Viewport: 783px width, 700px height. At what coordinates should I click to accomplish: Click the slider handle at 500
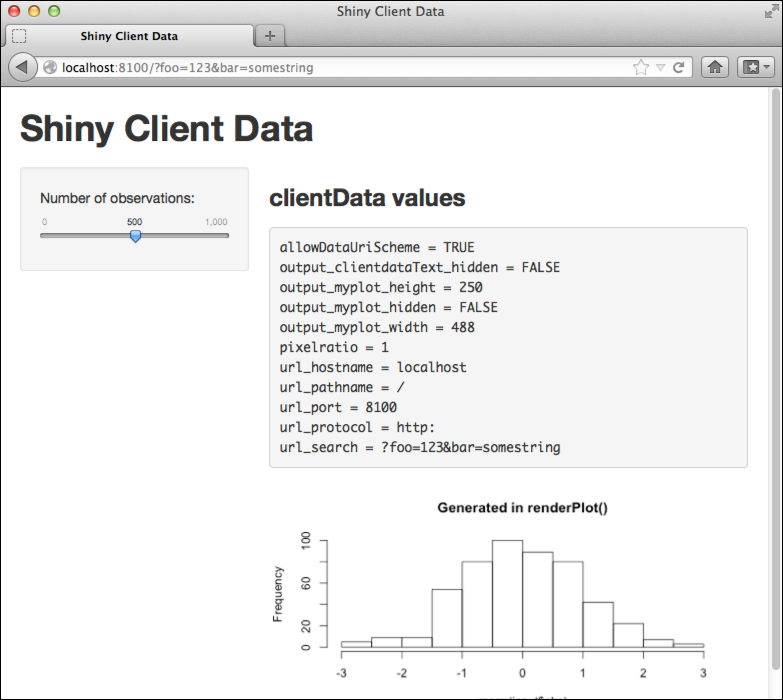pyautogui.click(x=135, y=236)
